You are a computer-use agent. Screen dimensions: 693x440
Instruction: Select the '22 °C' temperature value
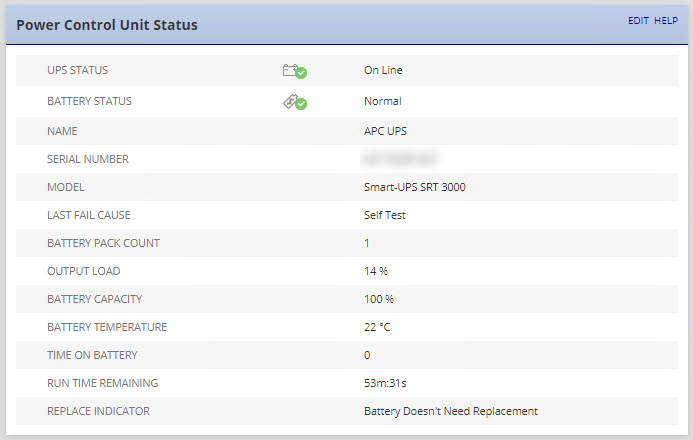tap(377, 327)
